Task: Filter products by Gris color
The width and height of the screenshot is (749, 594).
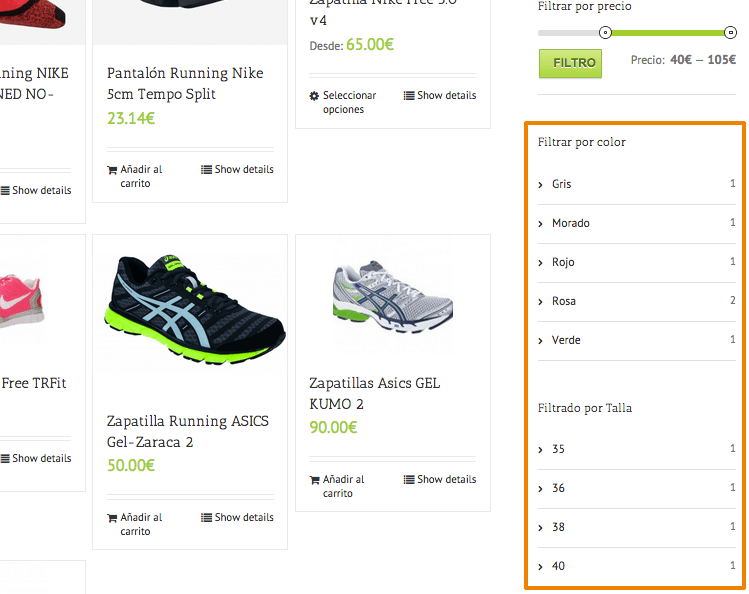Action: coord(561,184)
